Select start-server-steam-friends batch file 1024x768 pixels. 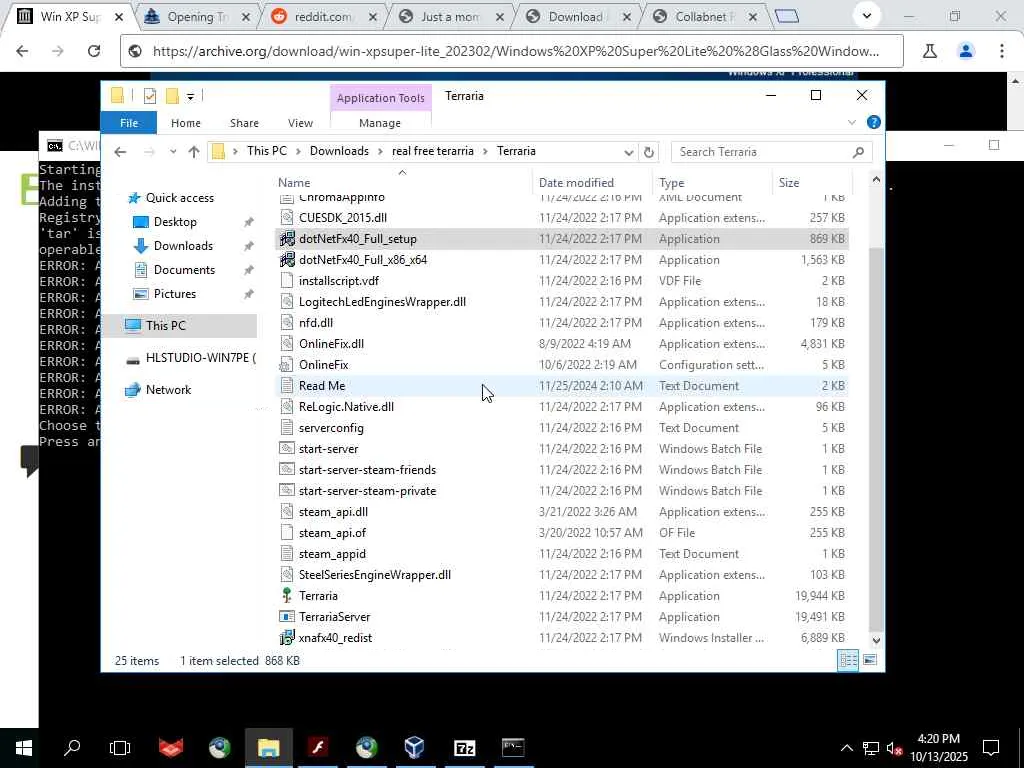point(367,470)
